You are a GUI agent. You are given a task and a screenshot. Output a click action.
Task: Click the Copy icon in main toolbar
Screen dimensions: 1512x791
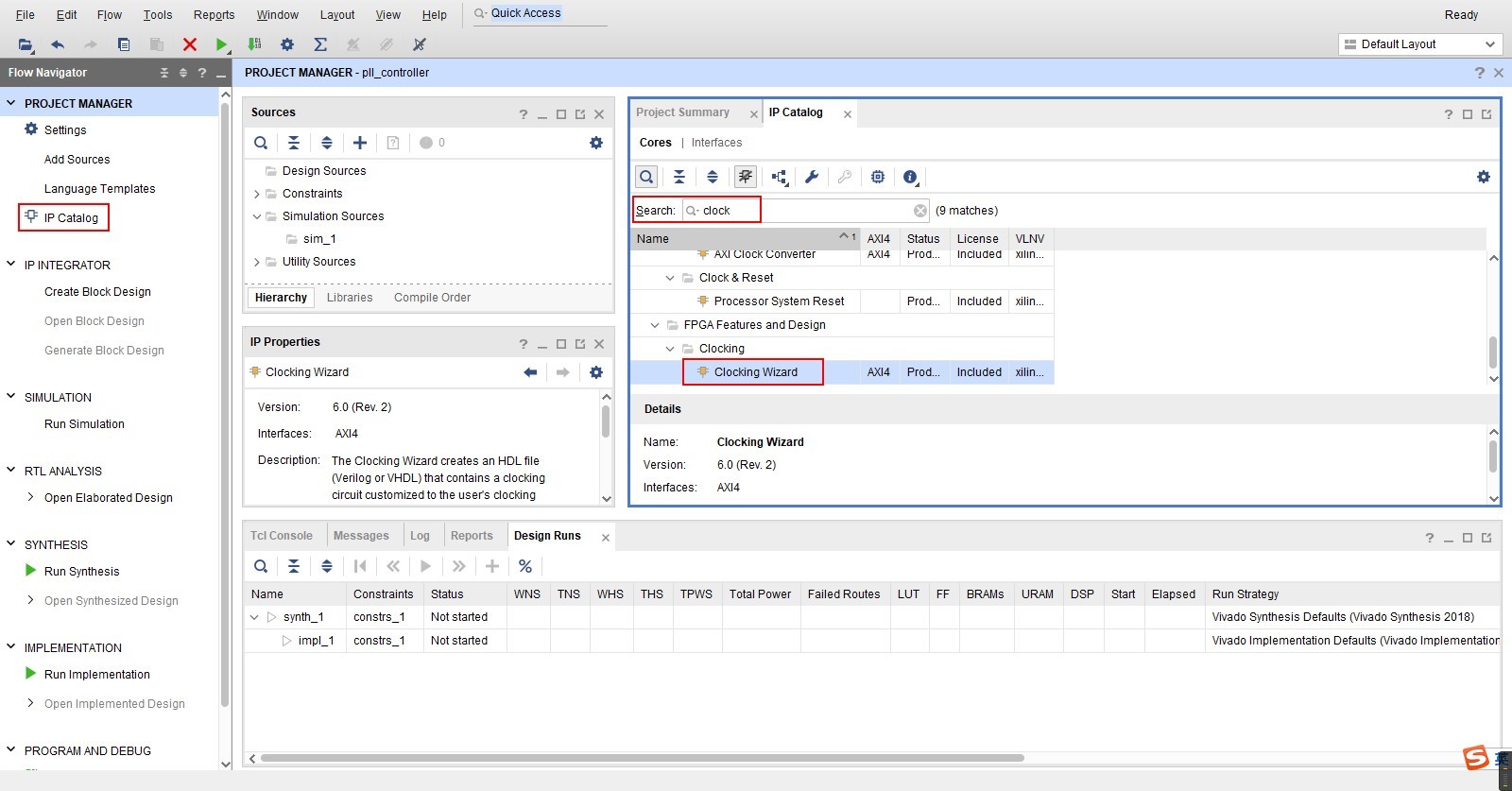(124, 44)
